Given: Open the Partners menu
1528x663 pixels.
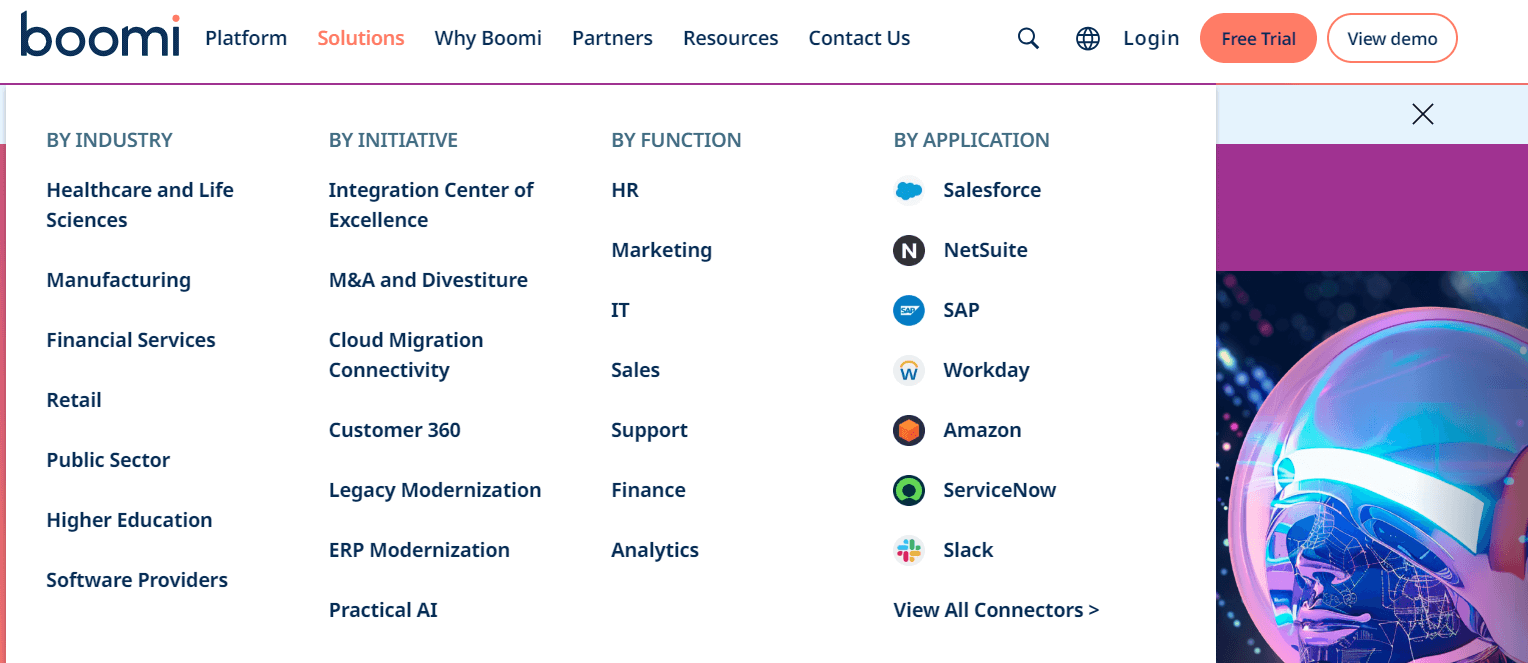Looking at the screenshot, I should pyautogui.click(x=612, y=38).
